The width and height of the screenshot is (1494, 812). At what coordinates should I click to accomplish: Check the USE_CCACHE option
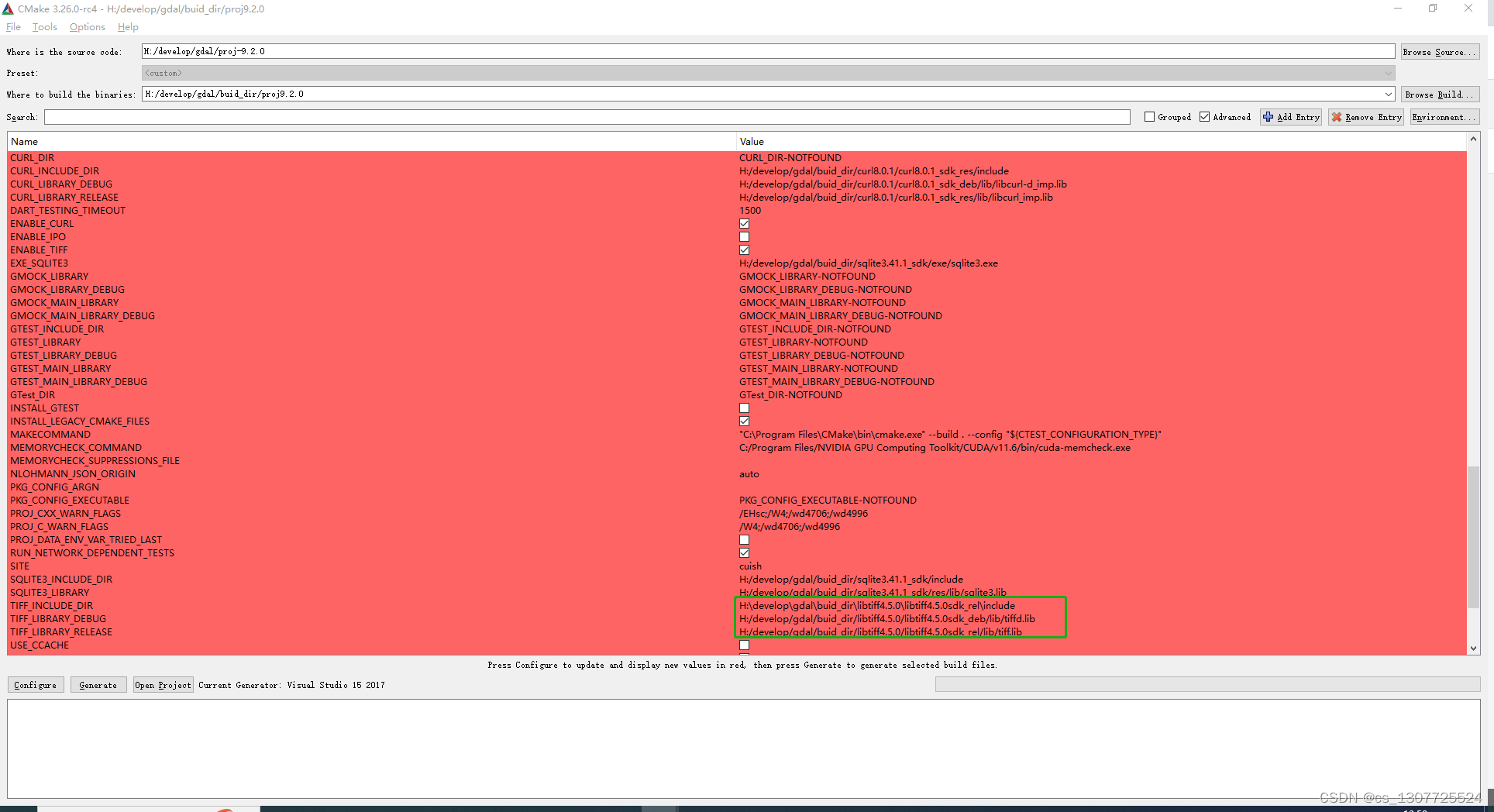click(744, 645)
